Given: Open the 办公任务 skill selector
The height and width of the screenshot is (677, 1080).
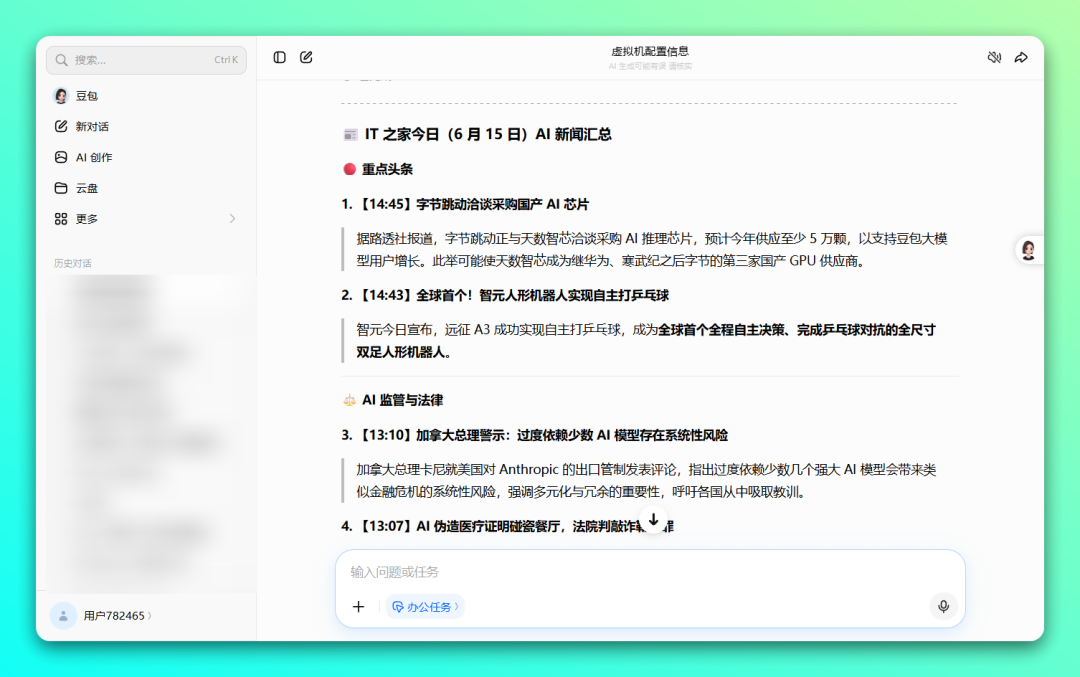Looking at the screenshot, I should (x=424, y=607).
